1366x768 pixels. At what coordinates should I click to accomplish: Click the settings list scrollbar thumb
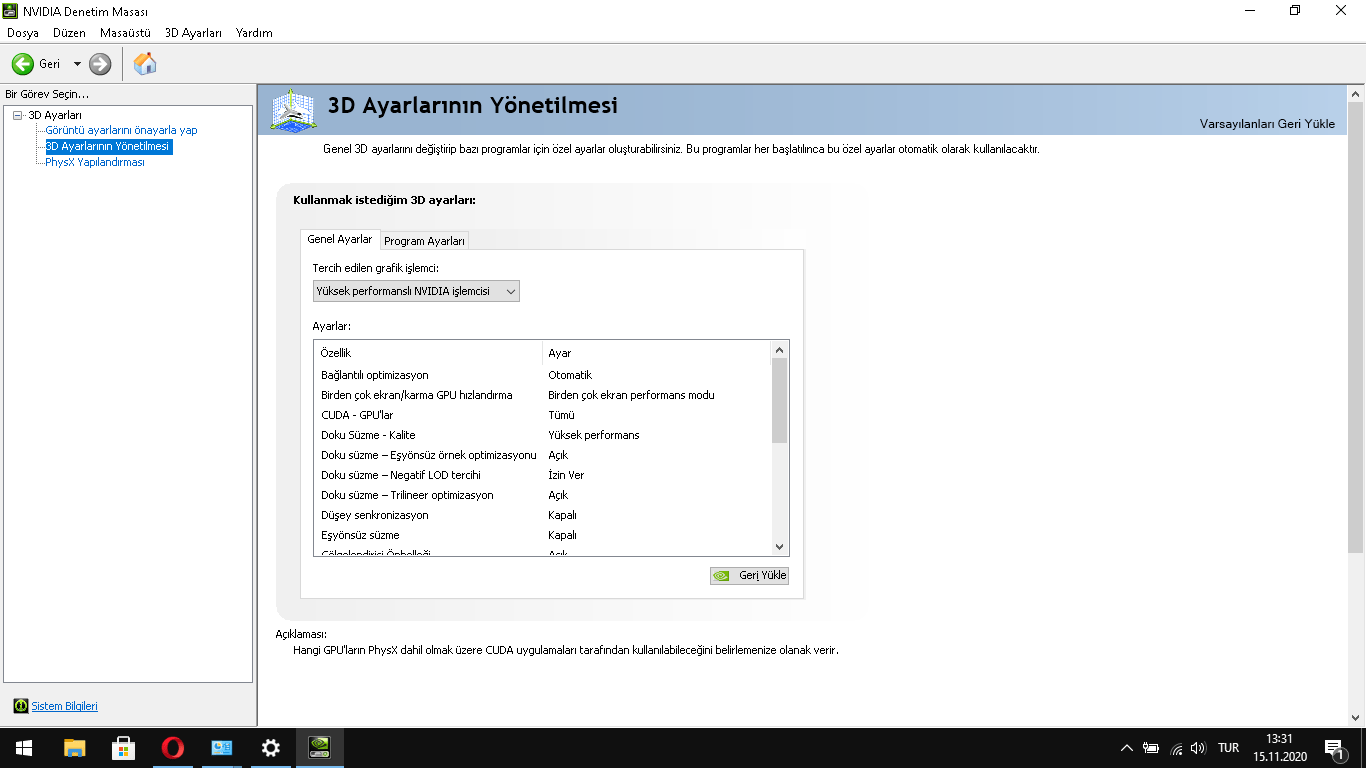(x=780, y=400)
